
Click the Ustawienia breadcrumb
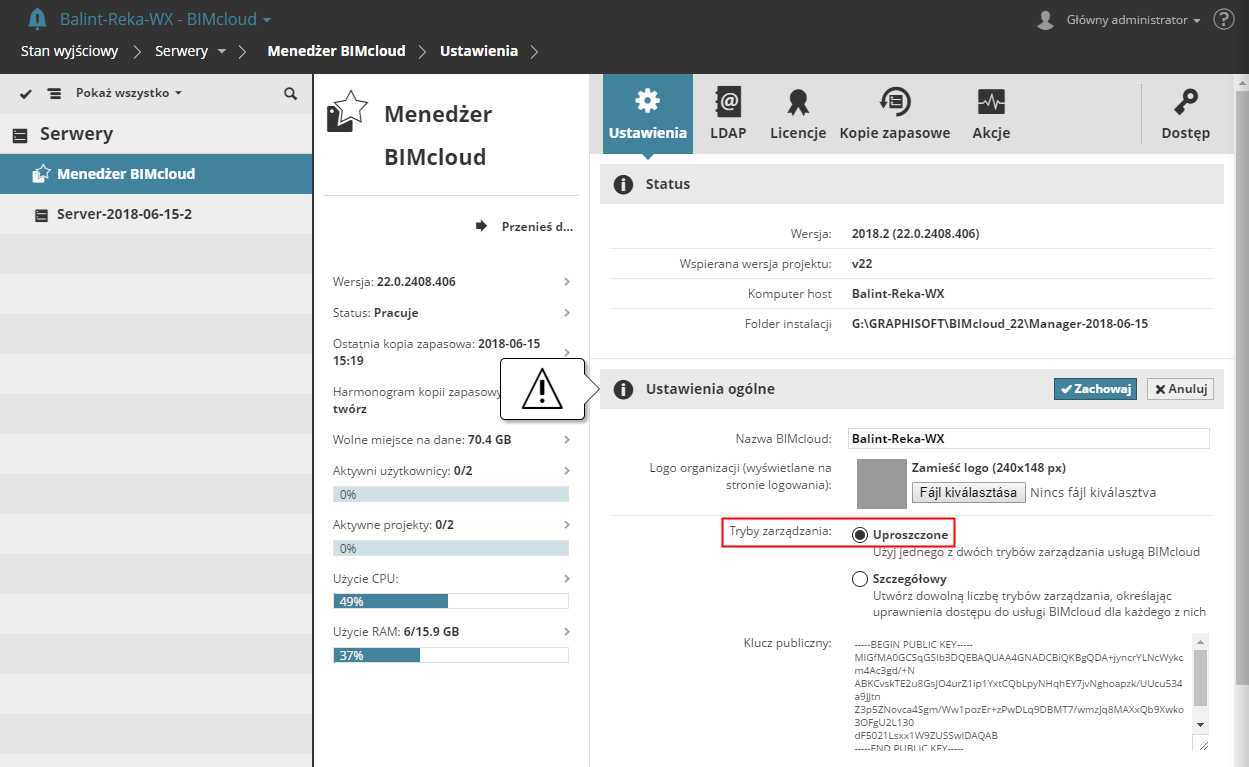[479, 51]
